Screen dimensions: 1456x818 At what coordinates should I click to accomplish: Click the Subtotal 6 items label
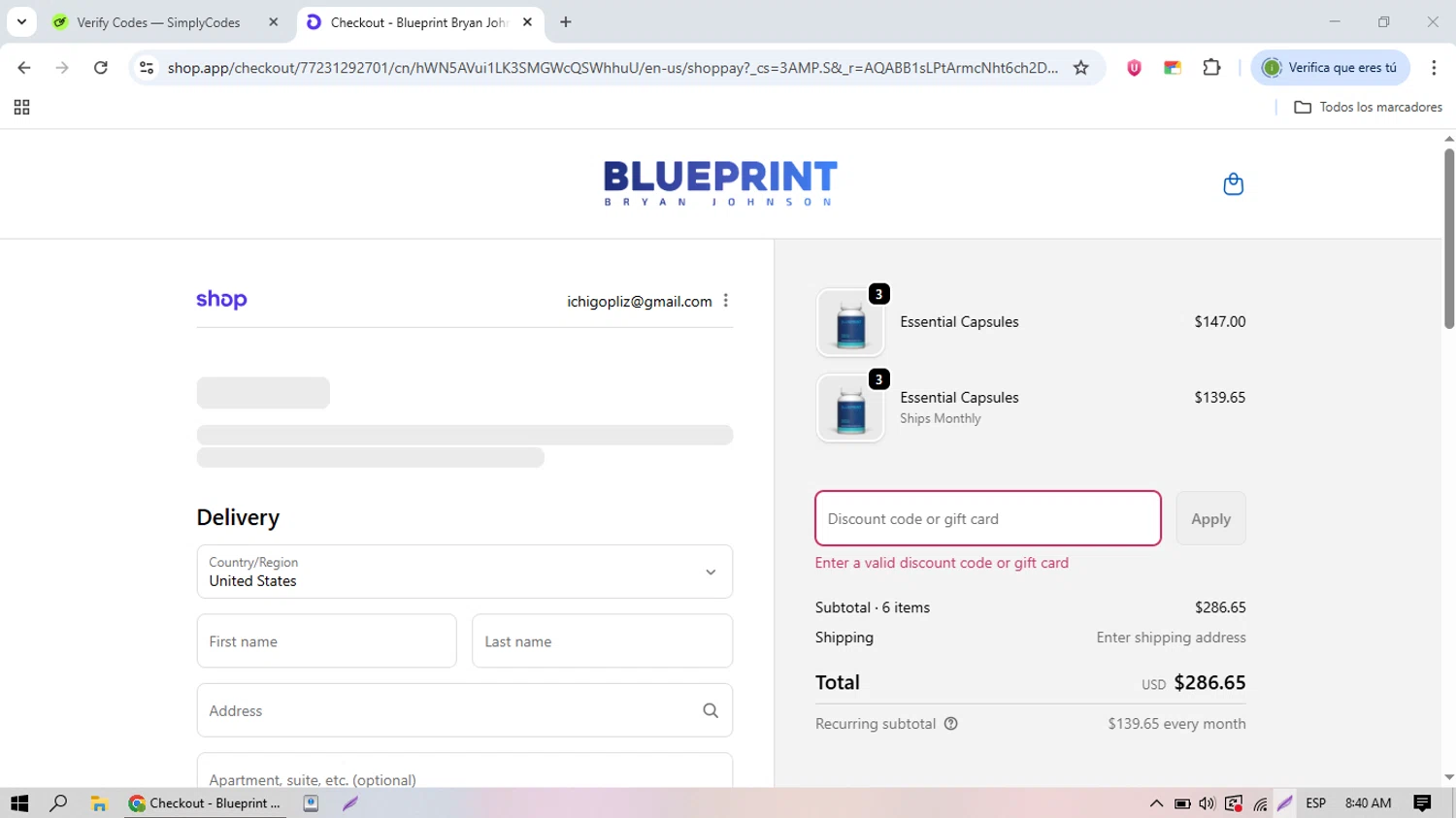tap(873, 607)
